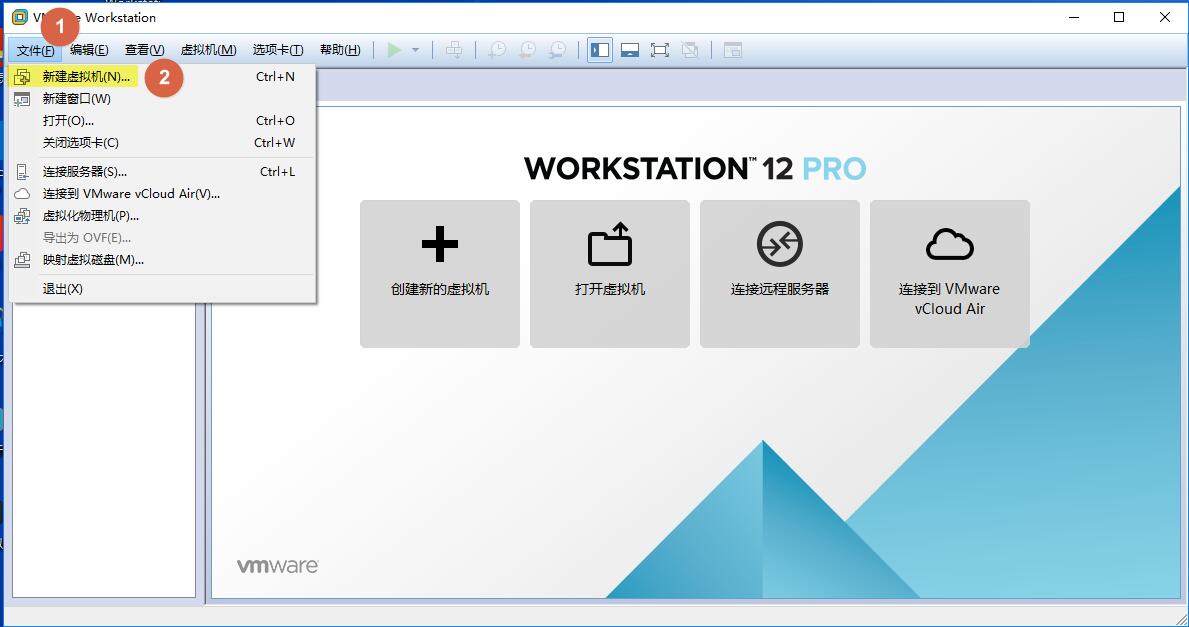Image resolution: width=1189 pixels, height=627 pixels.
Task: Click the console view toolbar icon
Action: click(733, 50)
